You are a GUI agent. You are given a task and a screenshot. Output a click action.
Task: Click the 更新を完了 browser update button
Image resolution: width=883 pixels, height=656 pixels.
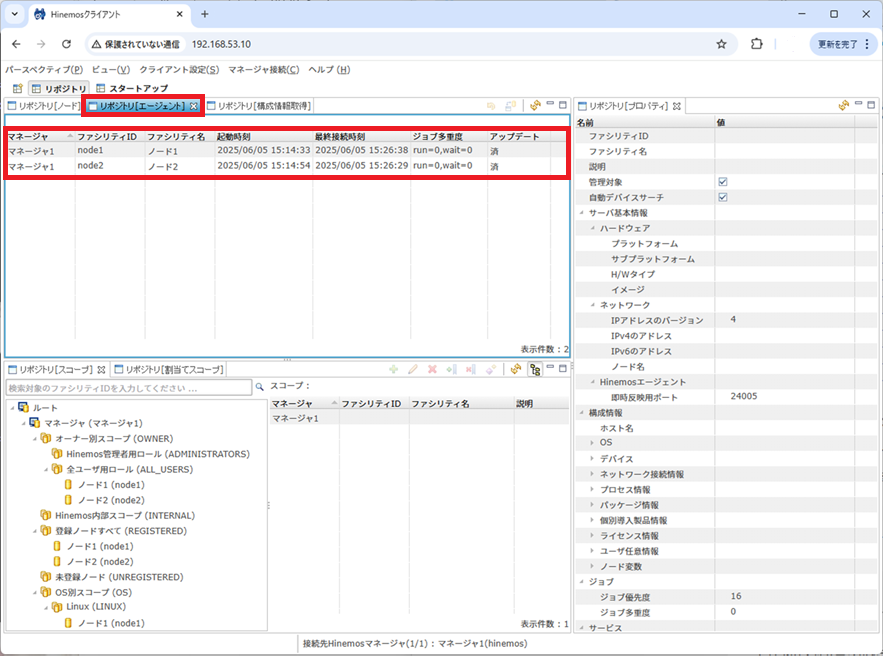point(843,44)
